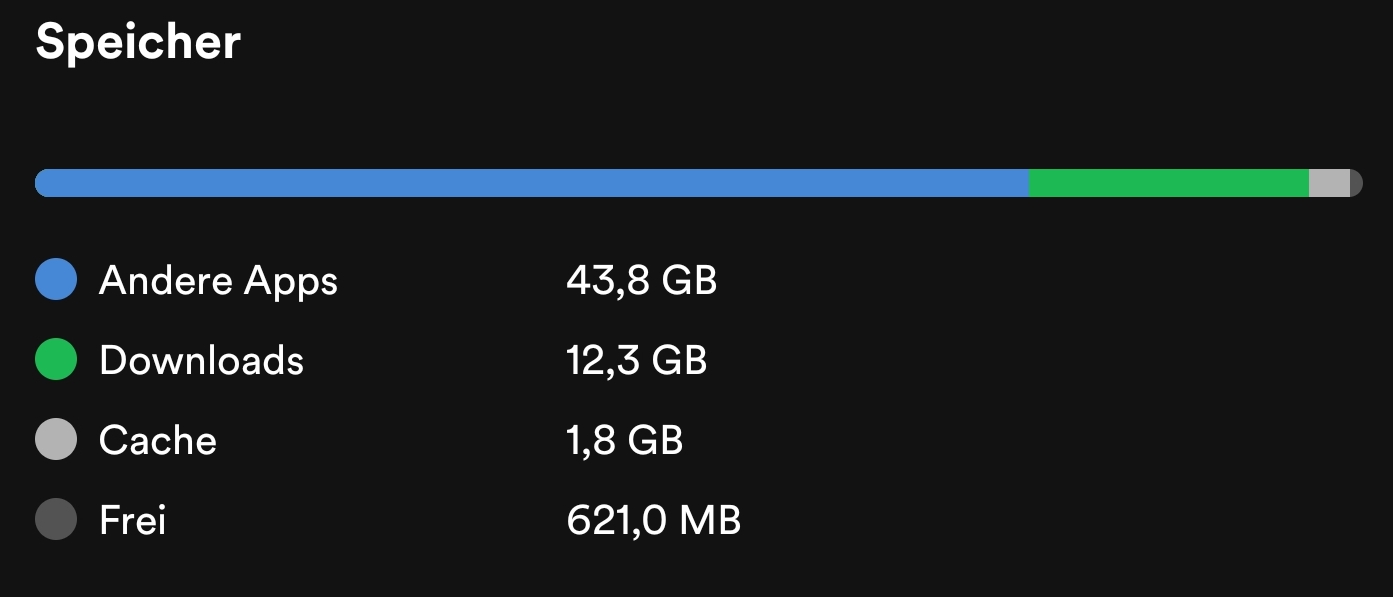The width and height of the screenshot is (1393, 597).
Task: Click where green meets light gray on bar
Action: pos(1309,183)
